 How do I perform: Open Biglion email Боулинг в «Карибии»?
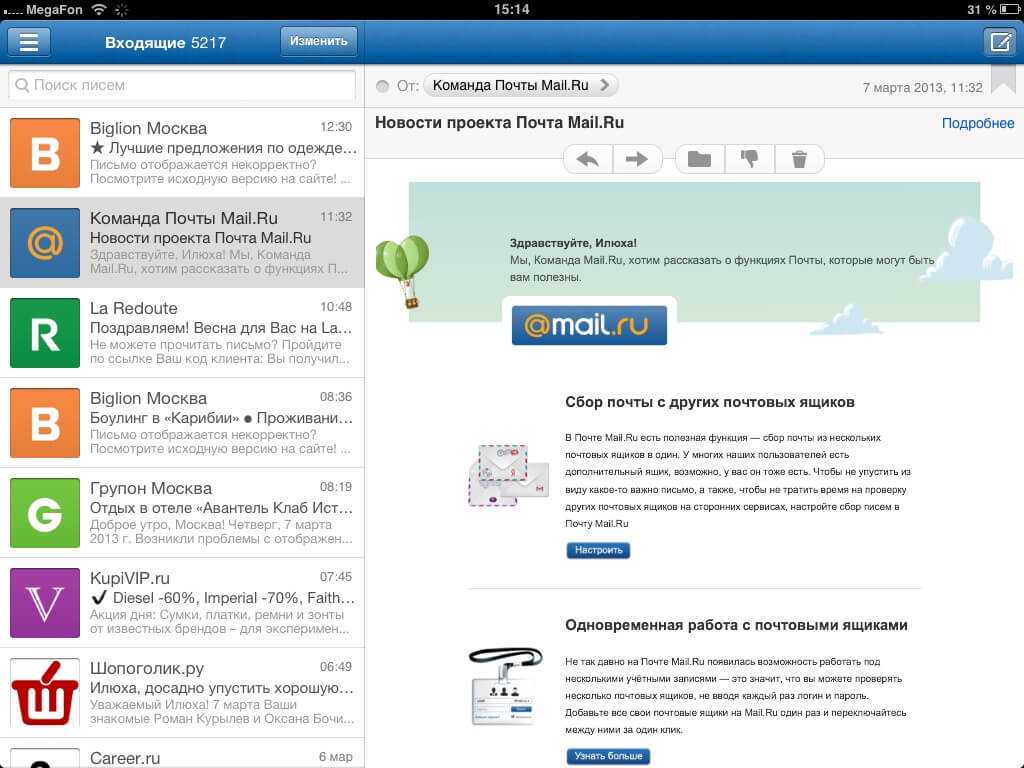click(x=182, y=423)
